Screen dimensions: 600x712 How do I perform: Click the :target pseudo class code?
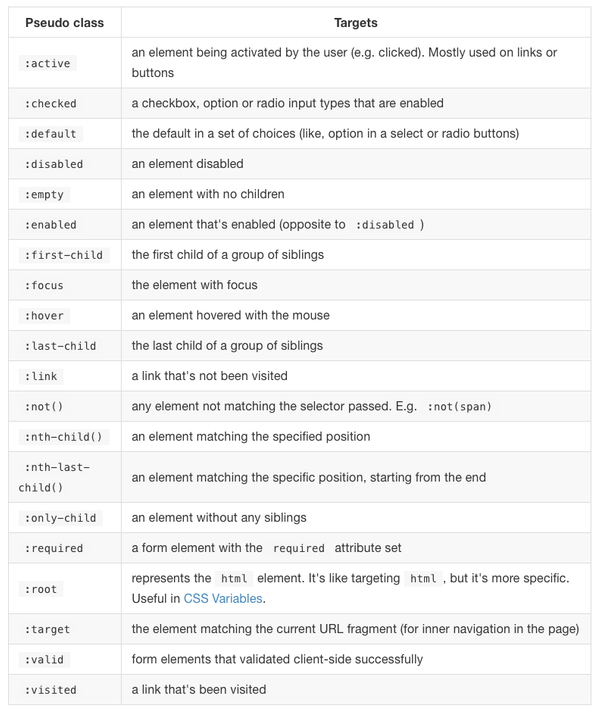[47, 630]
